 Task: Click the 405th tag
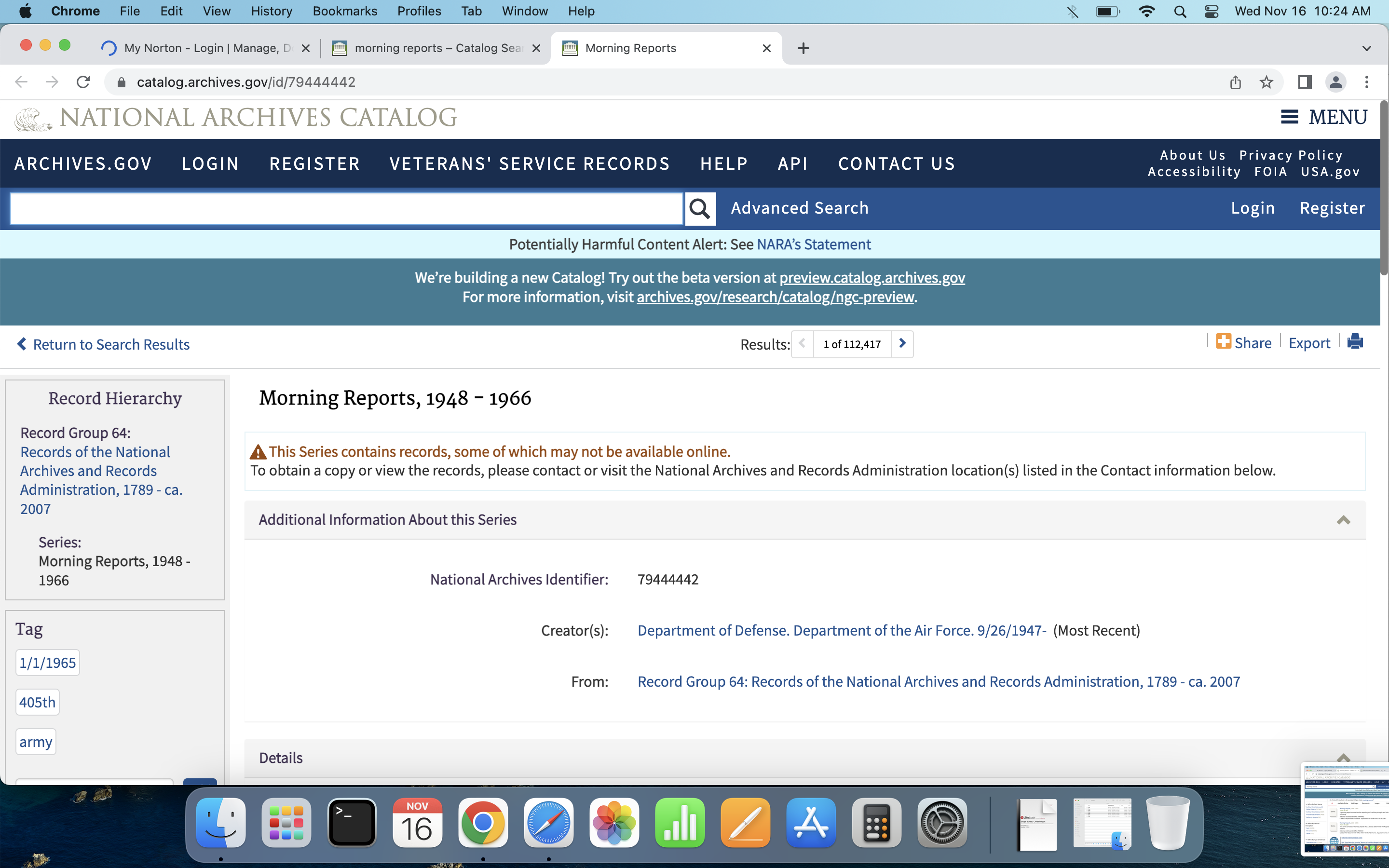37,702
